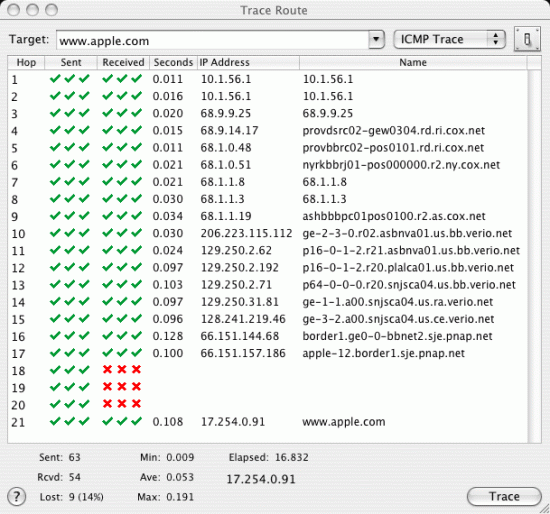Click red X received marks in hop 19
This screenshot has width=550, height=514.
[122, 386]
